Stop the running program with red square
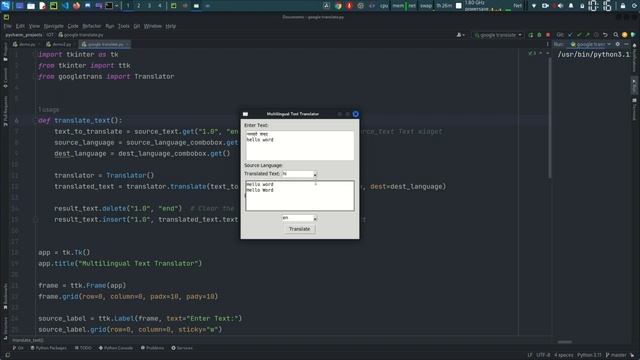640x360 pixels. click(548, 35)
